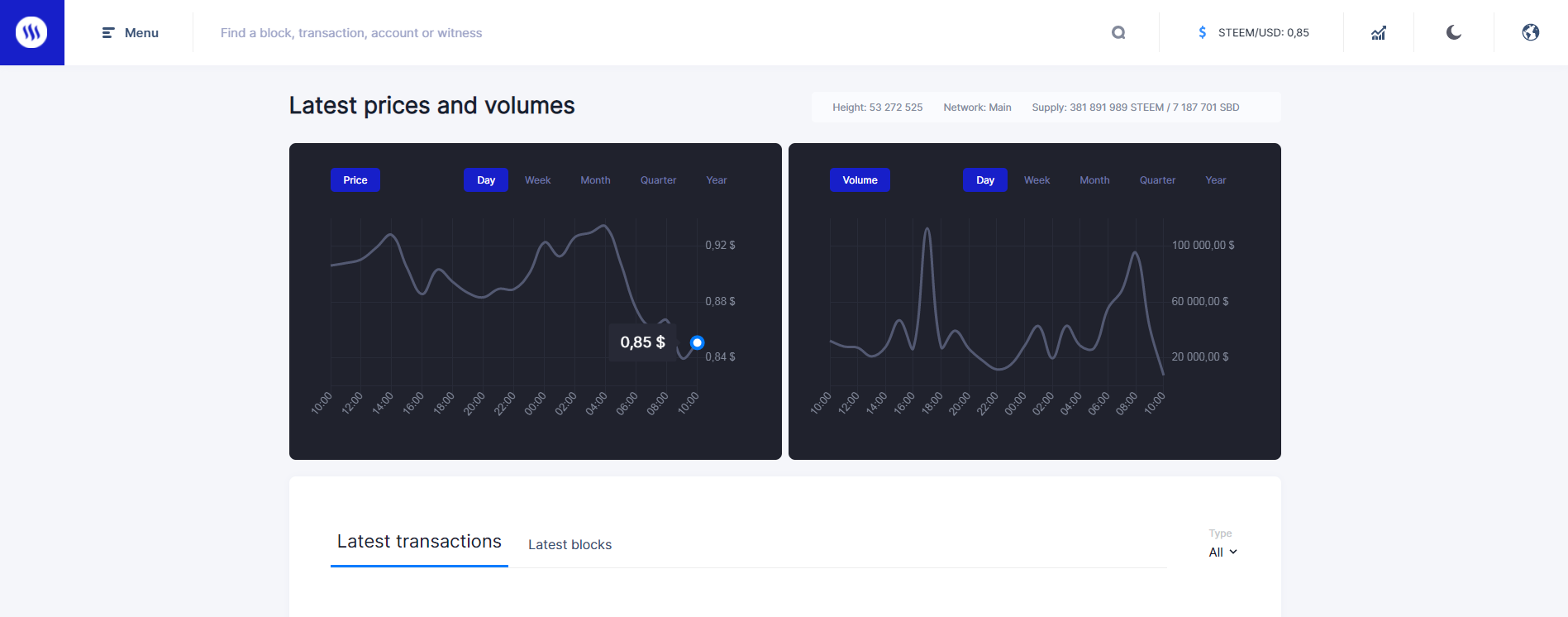
Task: Open the hamburger Menu
Action: coord(130,33)
